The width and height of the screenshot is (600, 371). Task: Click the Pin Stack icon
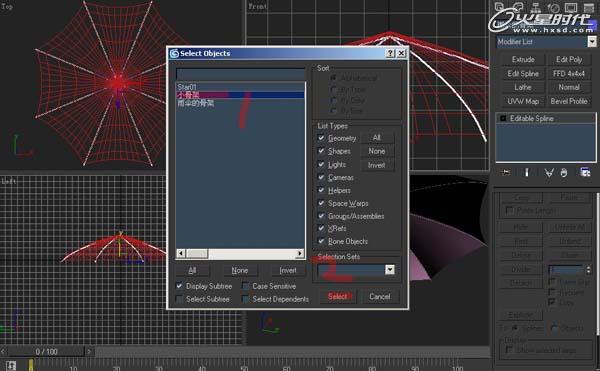(506, 172)
